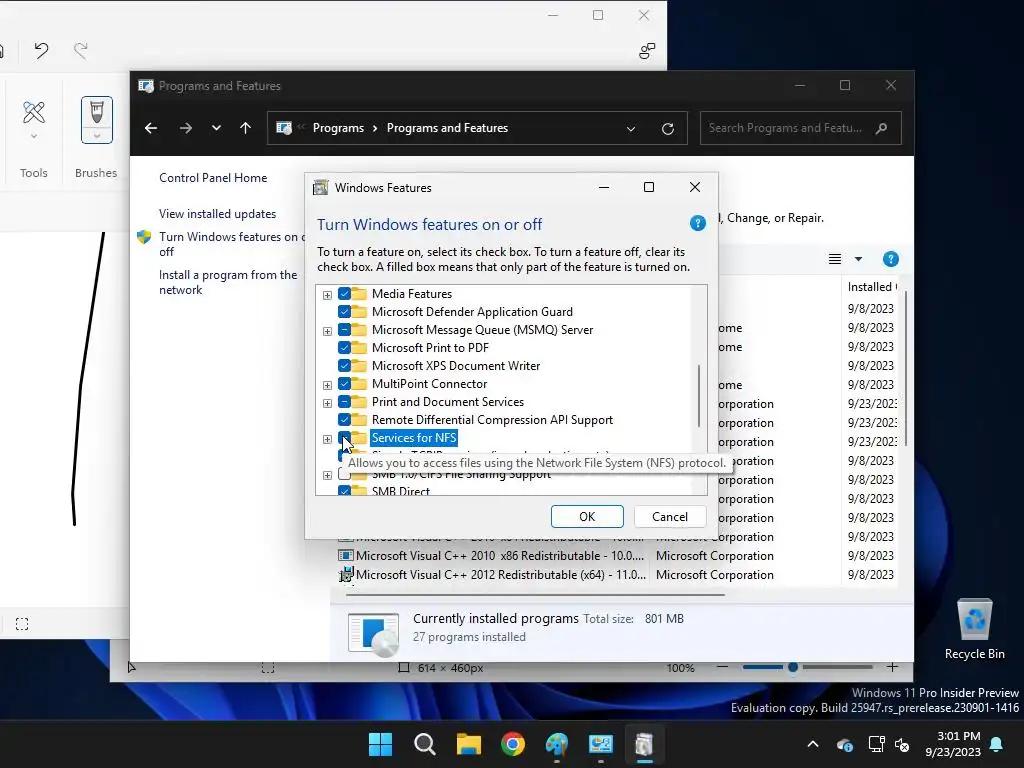Select the Tools icon in Paint

[33, 112]
